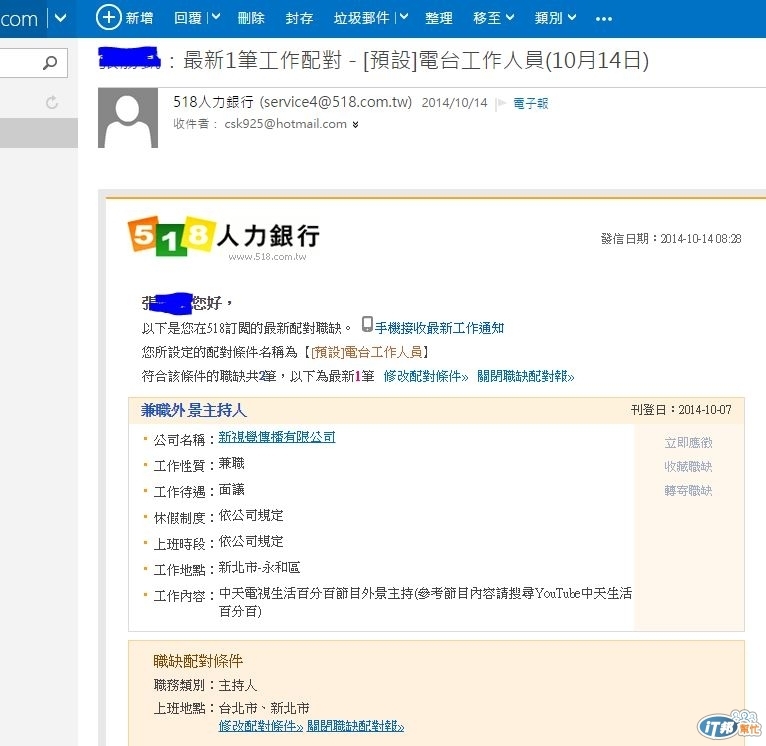Click the plus icon for new mail
This screenshot has height=746, width=766.
(x=108, y=18)
